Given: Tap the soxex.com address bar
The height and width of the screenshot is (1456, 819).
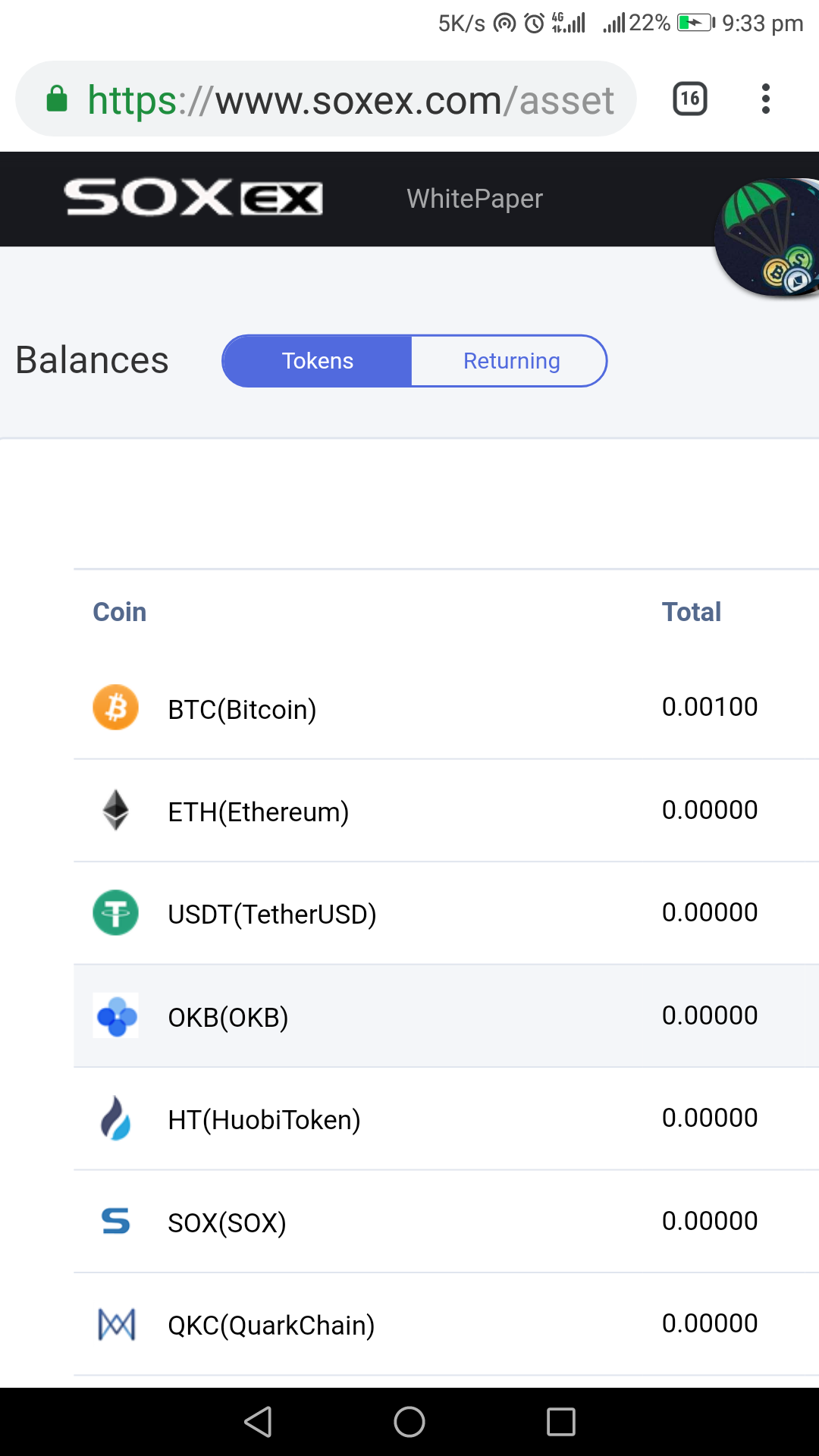Looking at the screenshot, I should click(349, 100).
